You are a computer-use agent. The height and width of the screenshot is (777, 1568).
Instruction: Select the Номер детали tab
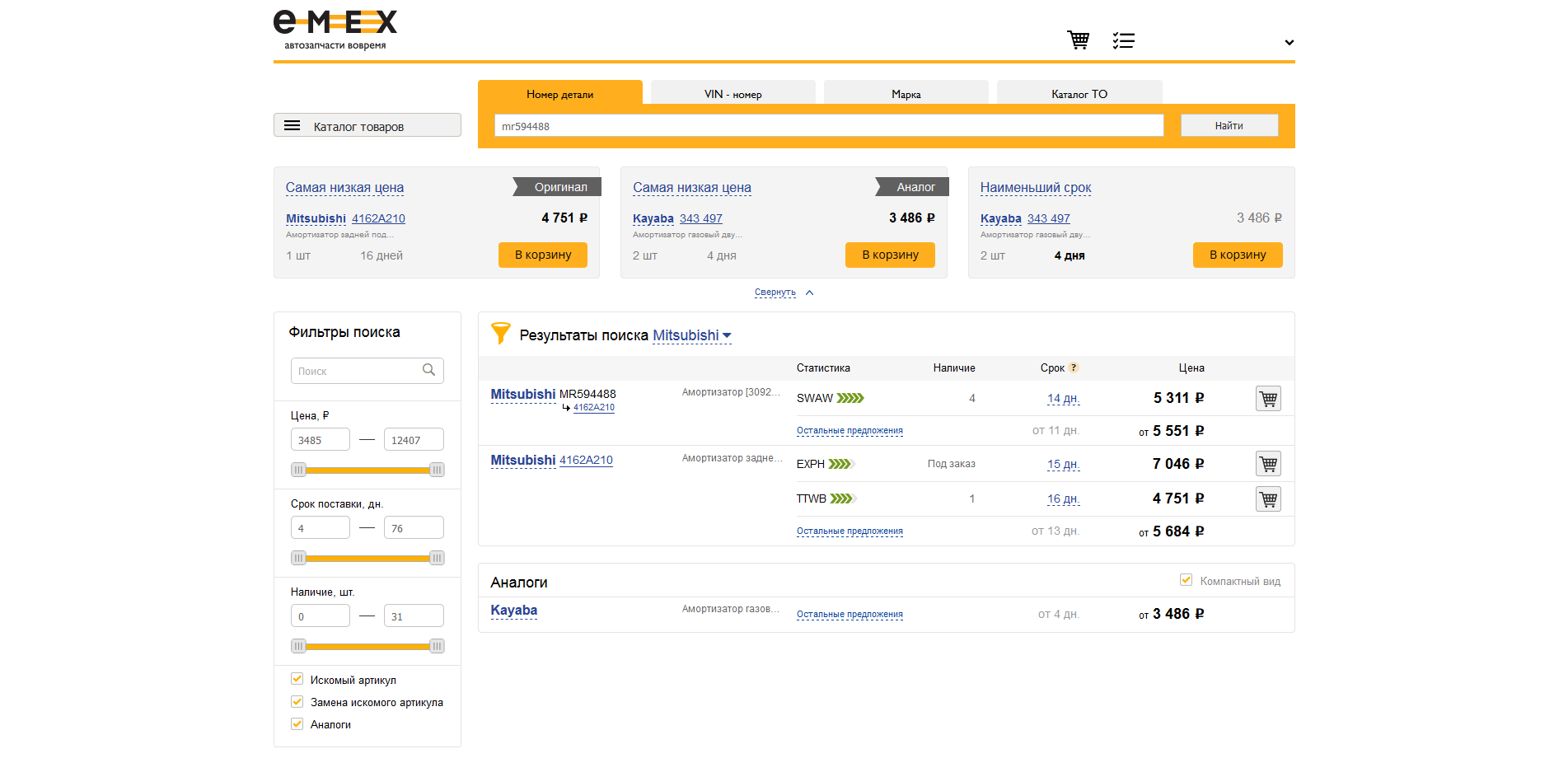pyautogui.click(x=560, y=93)
